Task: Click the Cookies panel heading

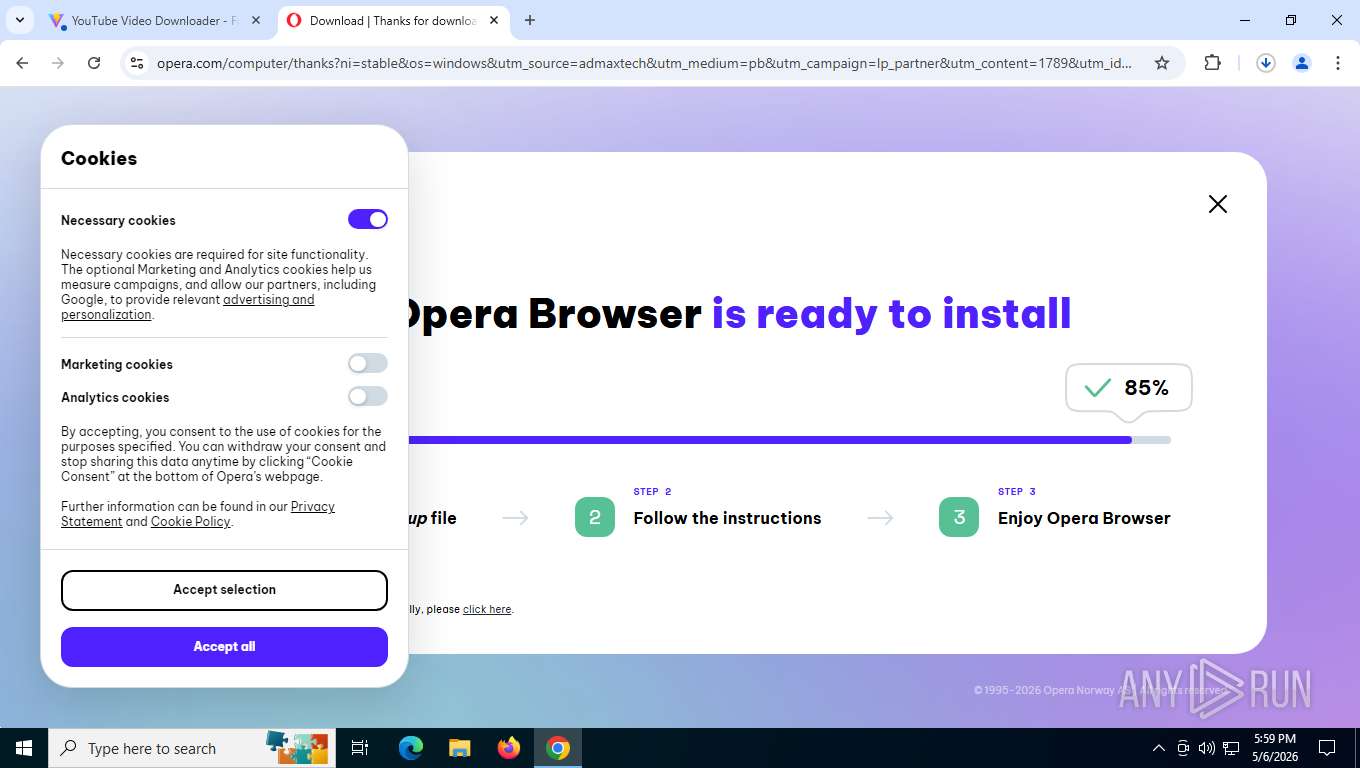Action: point(99,158)
